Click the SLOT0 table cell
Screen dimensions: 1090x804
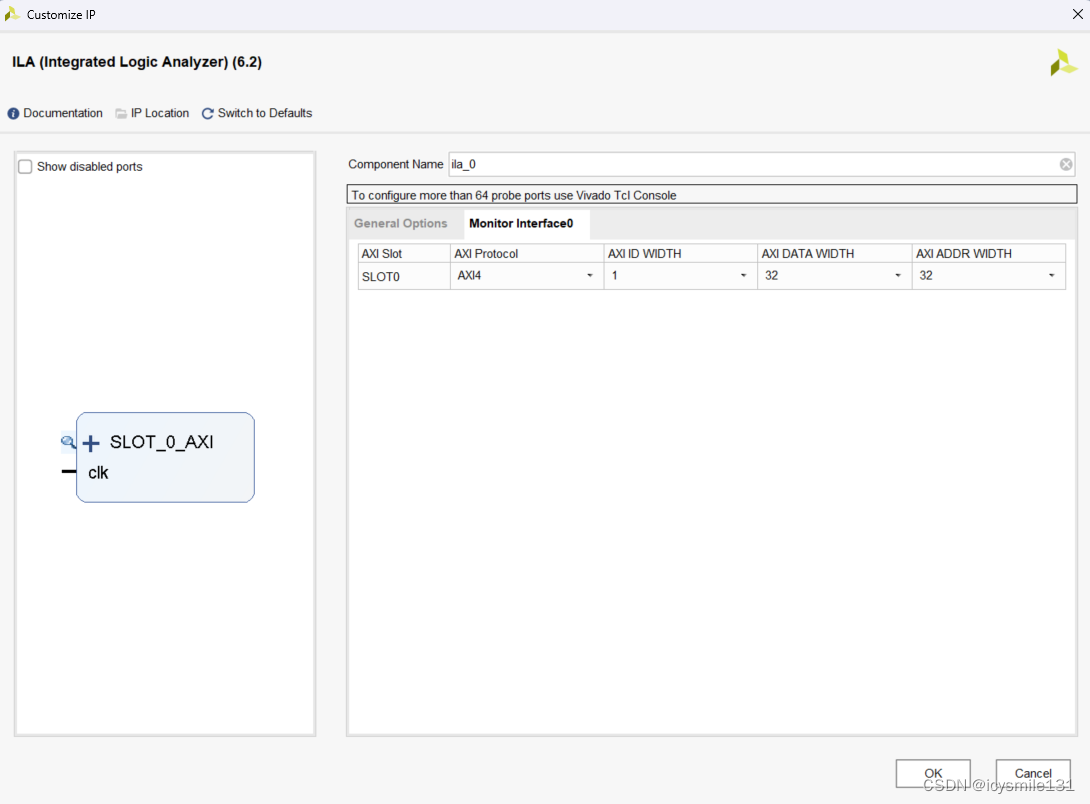(x=404, y=277)
